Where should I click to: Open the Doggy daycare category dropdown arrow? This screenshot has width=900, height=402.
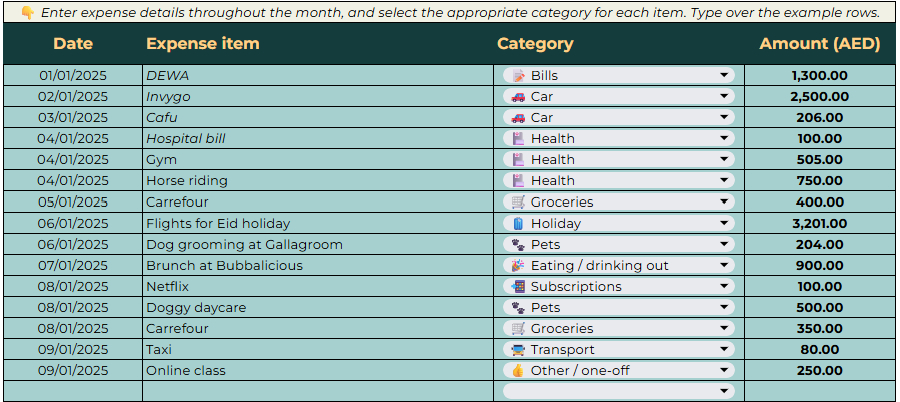(x=724, y=308)
